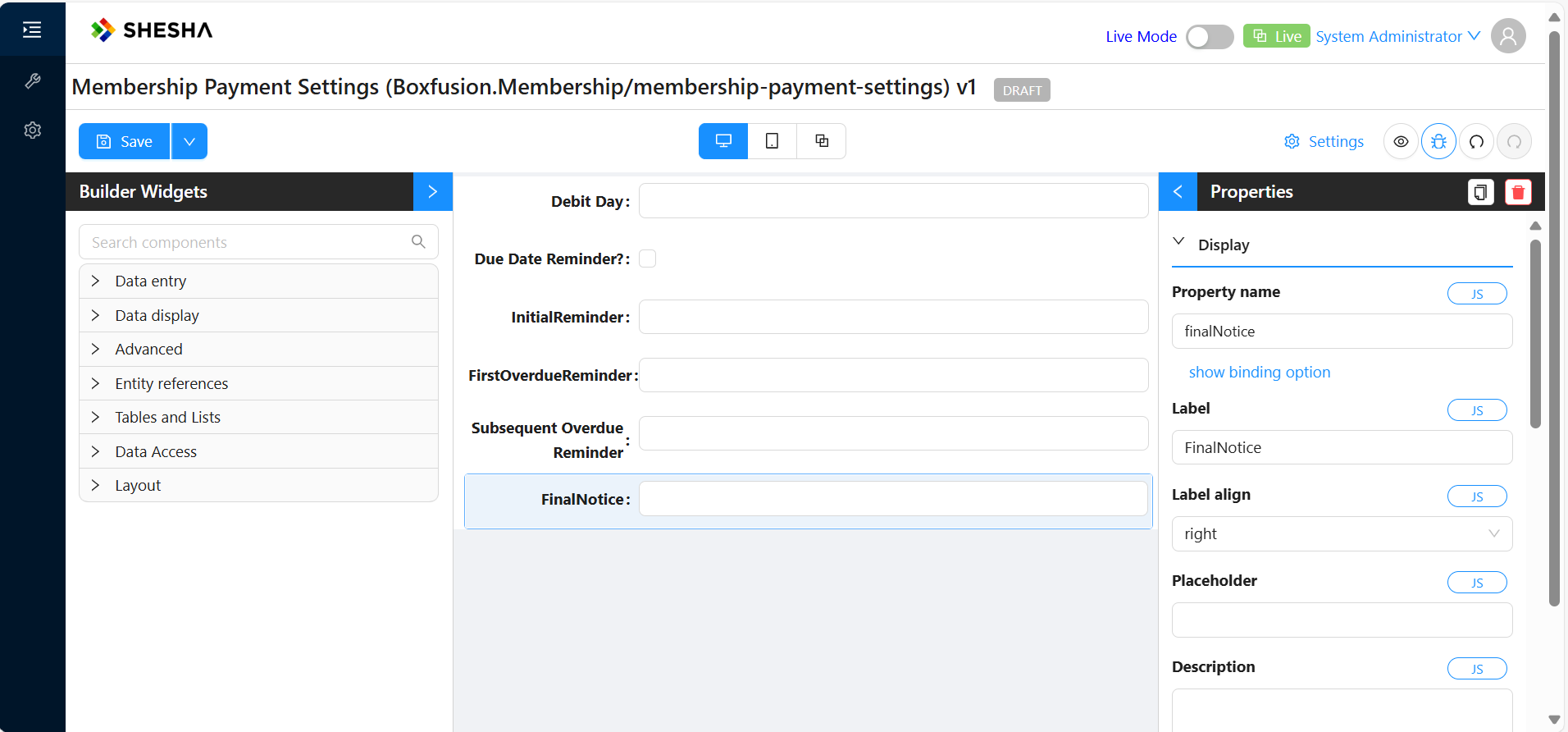The image size is (1568, 732).
Task: Click the Shesha logo
Action: [x=152, y=30]
